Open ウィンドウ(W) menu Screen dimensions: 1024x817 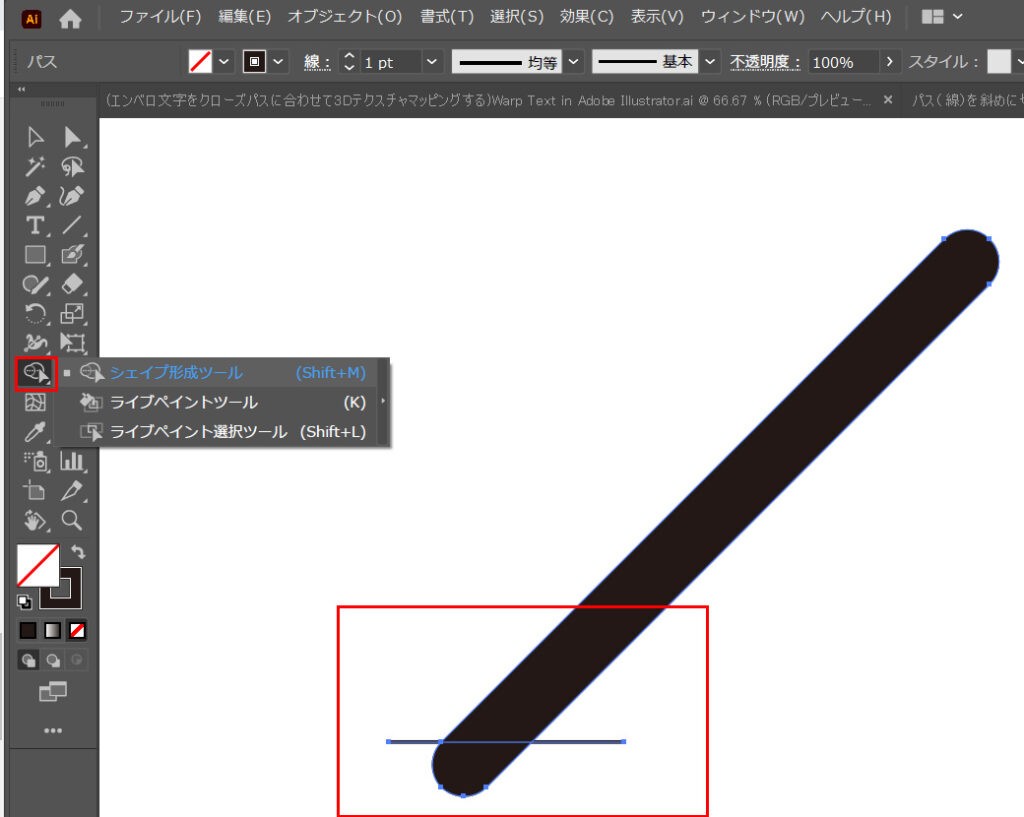click(752, 17)
